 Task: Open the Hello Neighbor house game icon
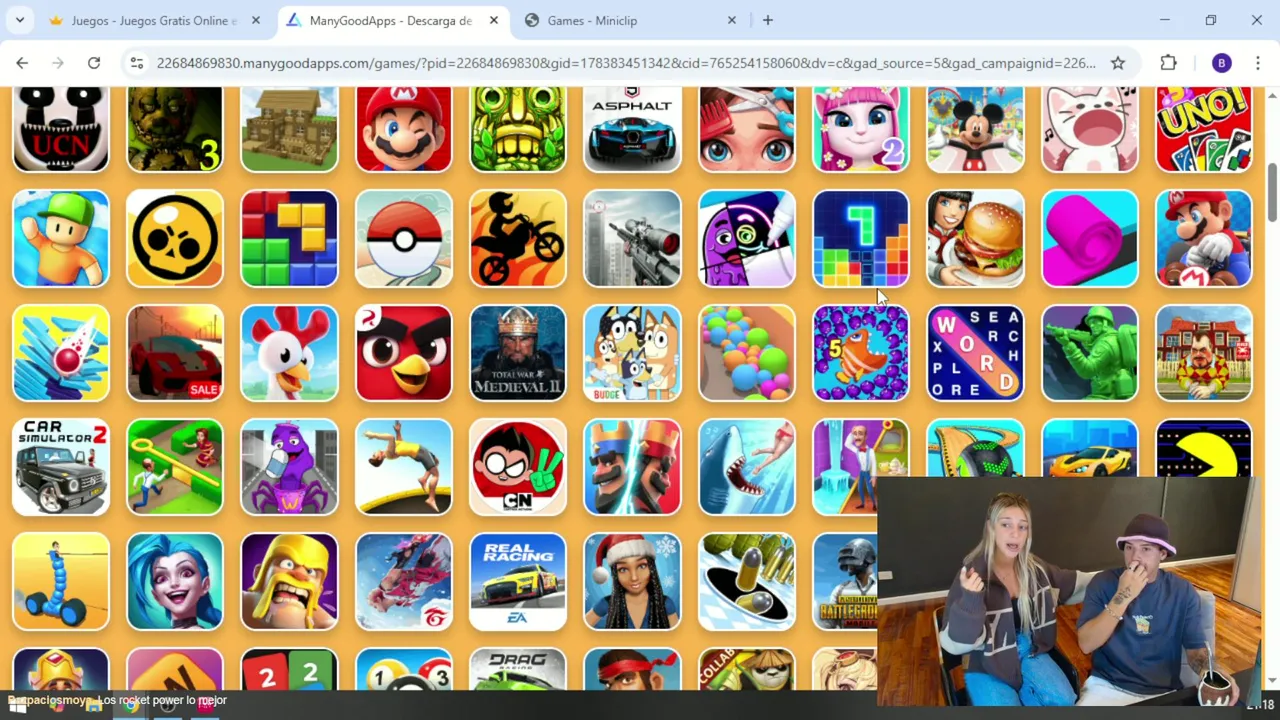click(1204, 353)
